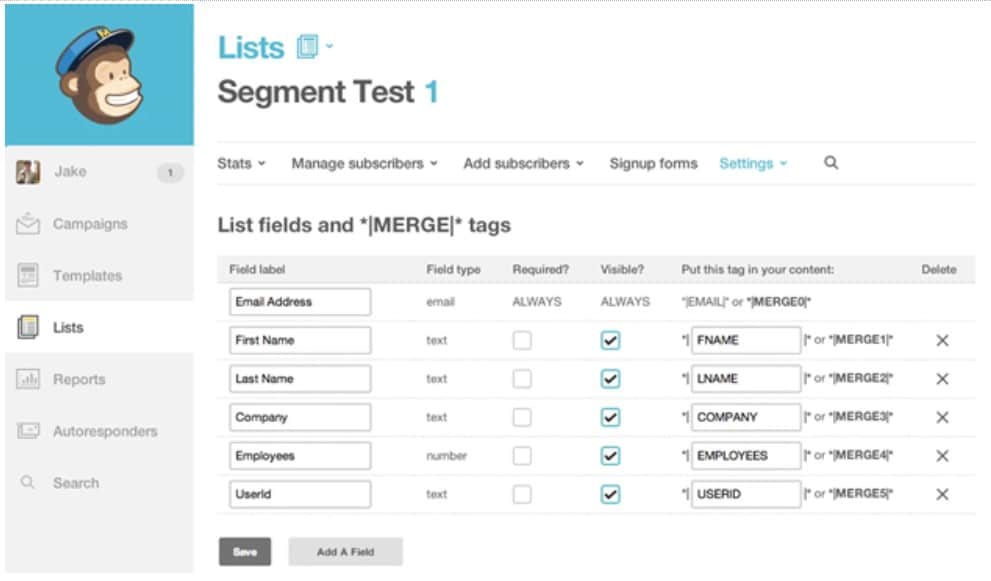Screen dimensions: 991x581
Task: Click the Templates sidebar icon
Action: (28, 275)
